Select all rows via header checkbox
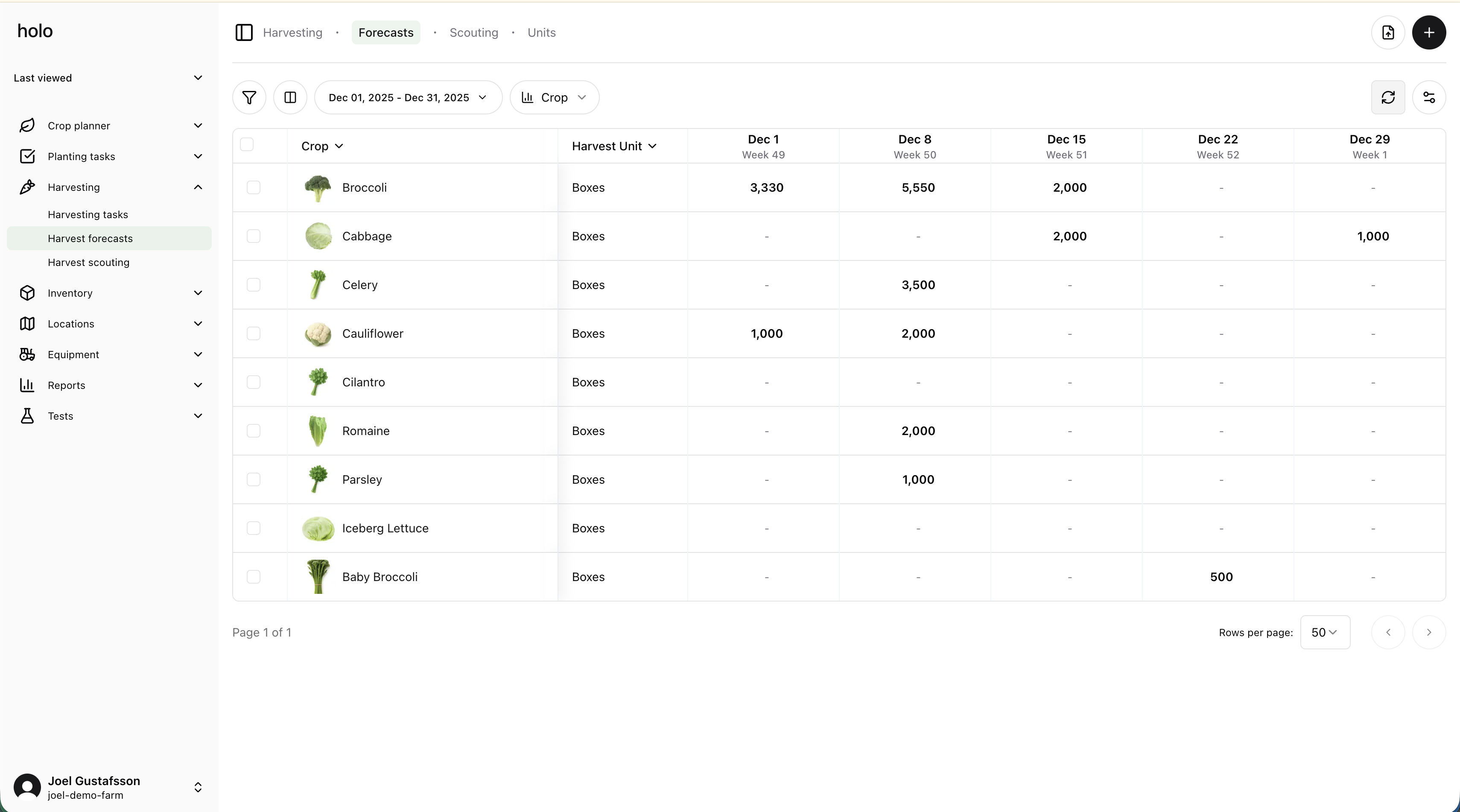 point(247,144)
